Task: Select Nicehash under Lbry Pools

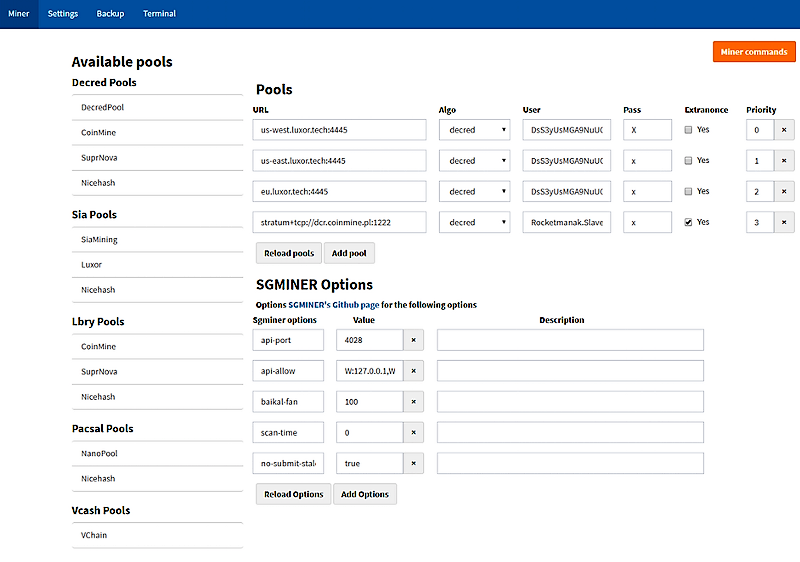Action: (157, 397)
